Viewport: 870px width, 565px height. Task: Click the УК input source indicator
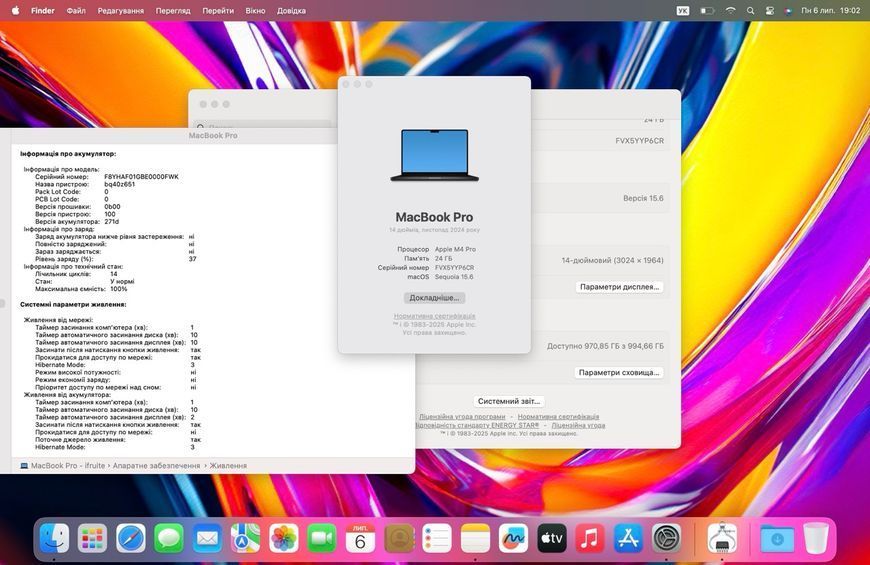click(x=683, y=10)
